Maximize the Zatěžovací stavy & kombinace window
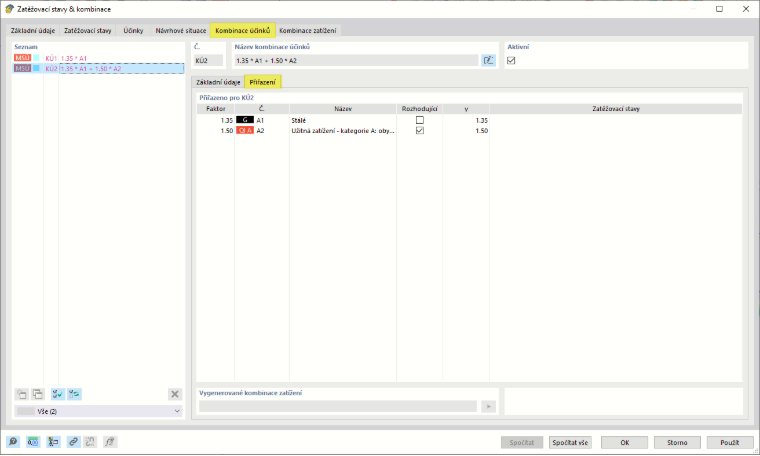Screen dimensions: 760x456 pyautogui.click(x=719, y=9)
